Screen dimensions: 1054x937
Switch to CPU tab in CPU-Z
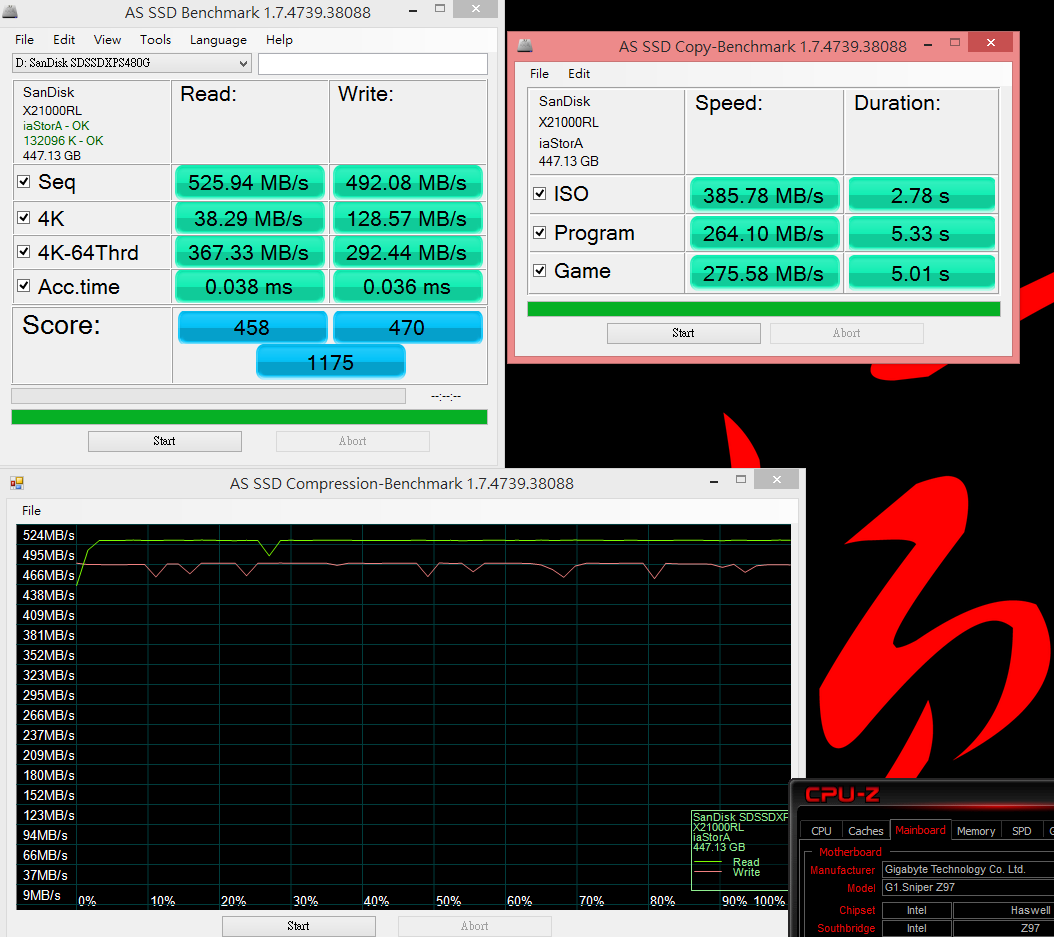point(821,831)
